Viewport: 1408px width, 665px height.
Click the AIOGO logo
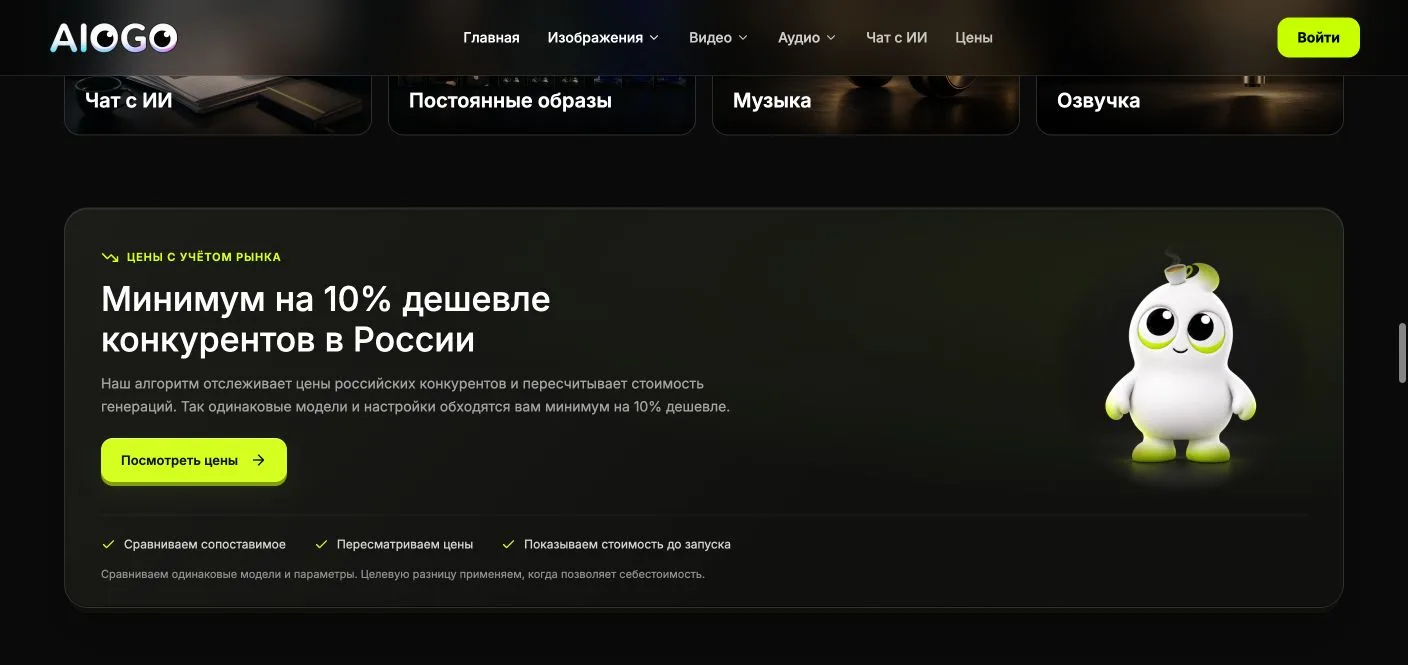[114, 38]
